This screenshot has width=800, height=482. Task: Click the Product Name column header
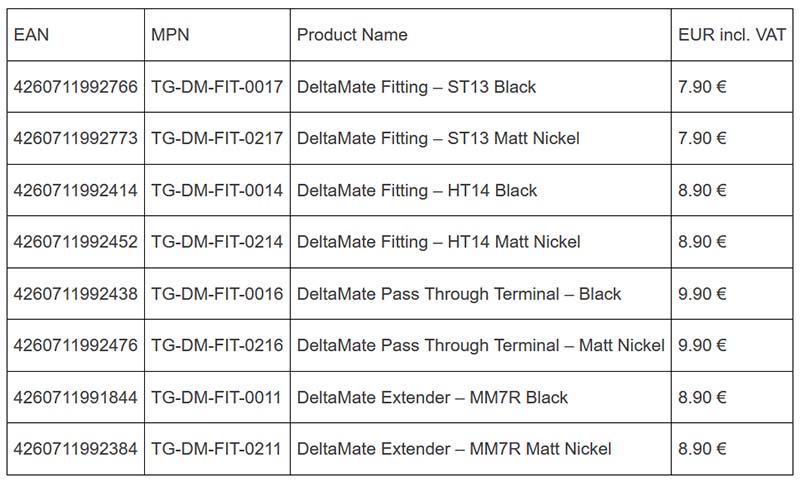tap(352, 35)
